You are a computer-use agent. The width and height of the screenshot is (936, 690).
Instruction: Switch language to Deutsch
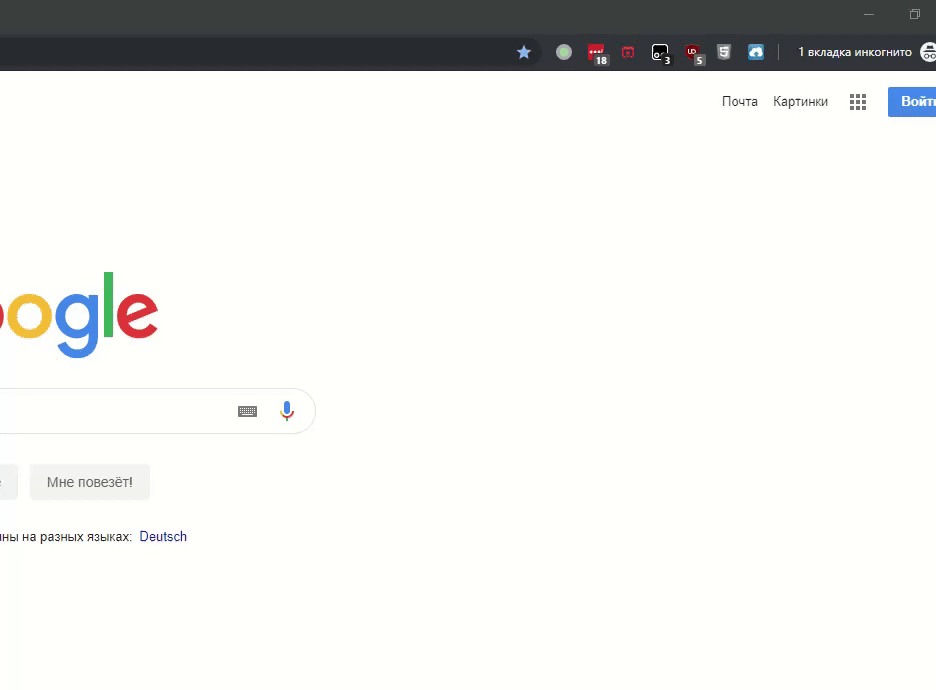pos(163,536)
